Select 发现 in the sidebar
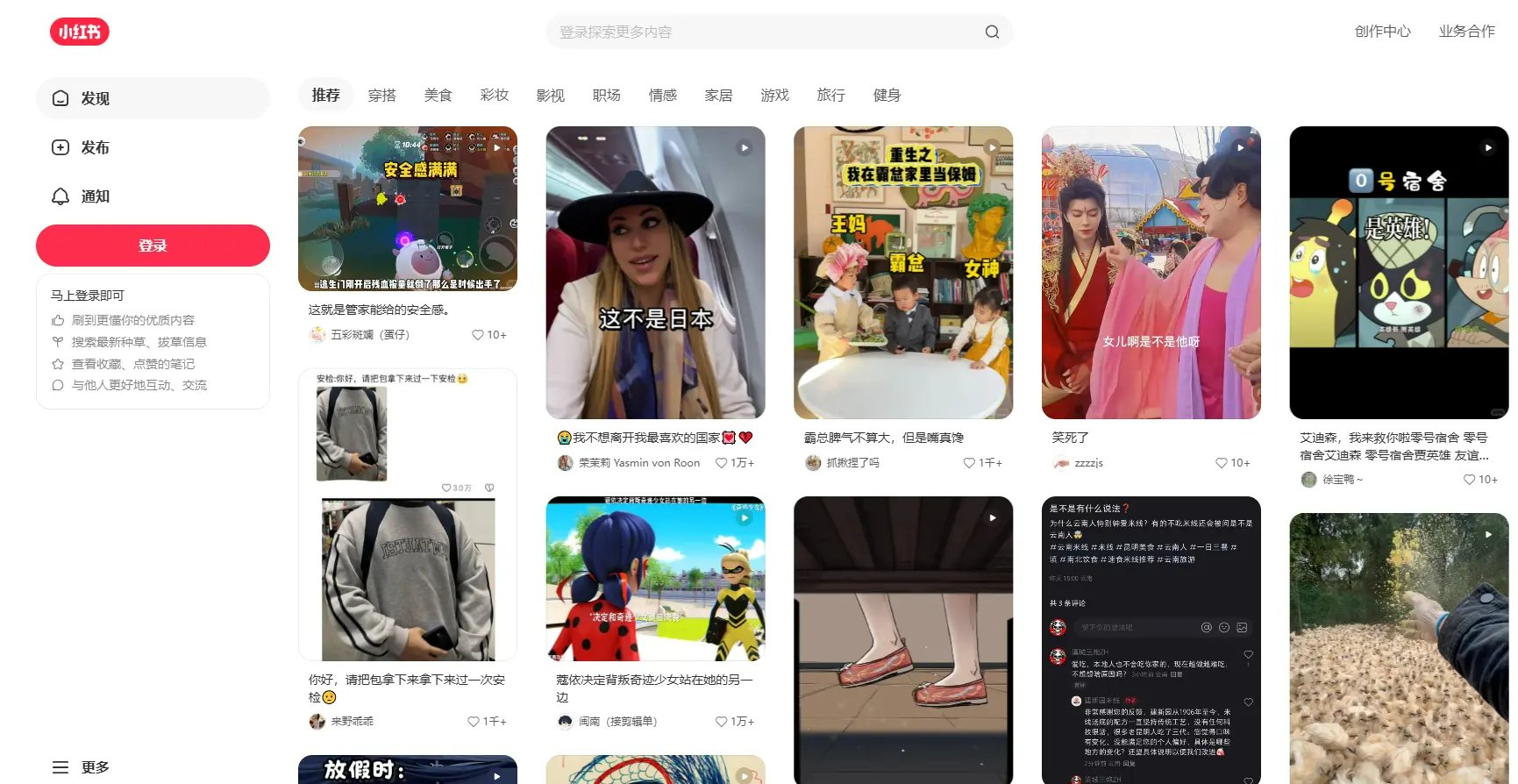This screenshot has width=1518, height=784. point(153,98)
